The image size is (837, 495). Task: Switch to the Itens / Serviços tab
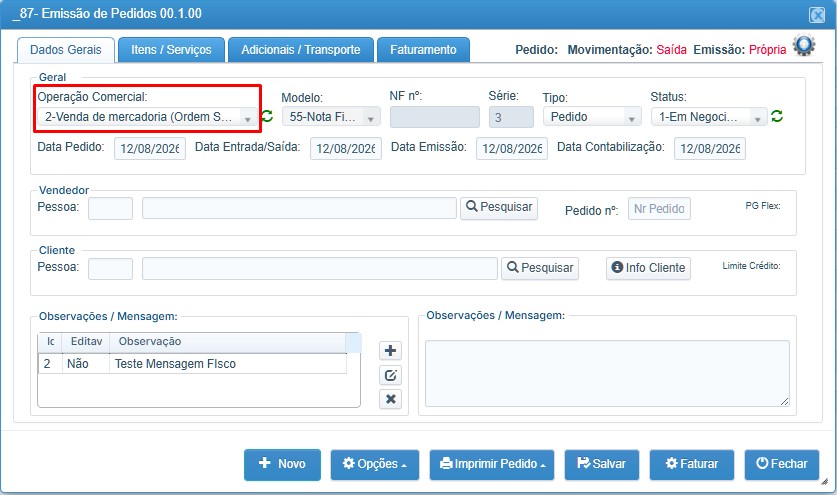[171, 50]
